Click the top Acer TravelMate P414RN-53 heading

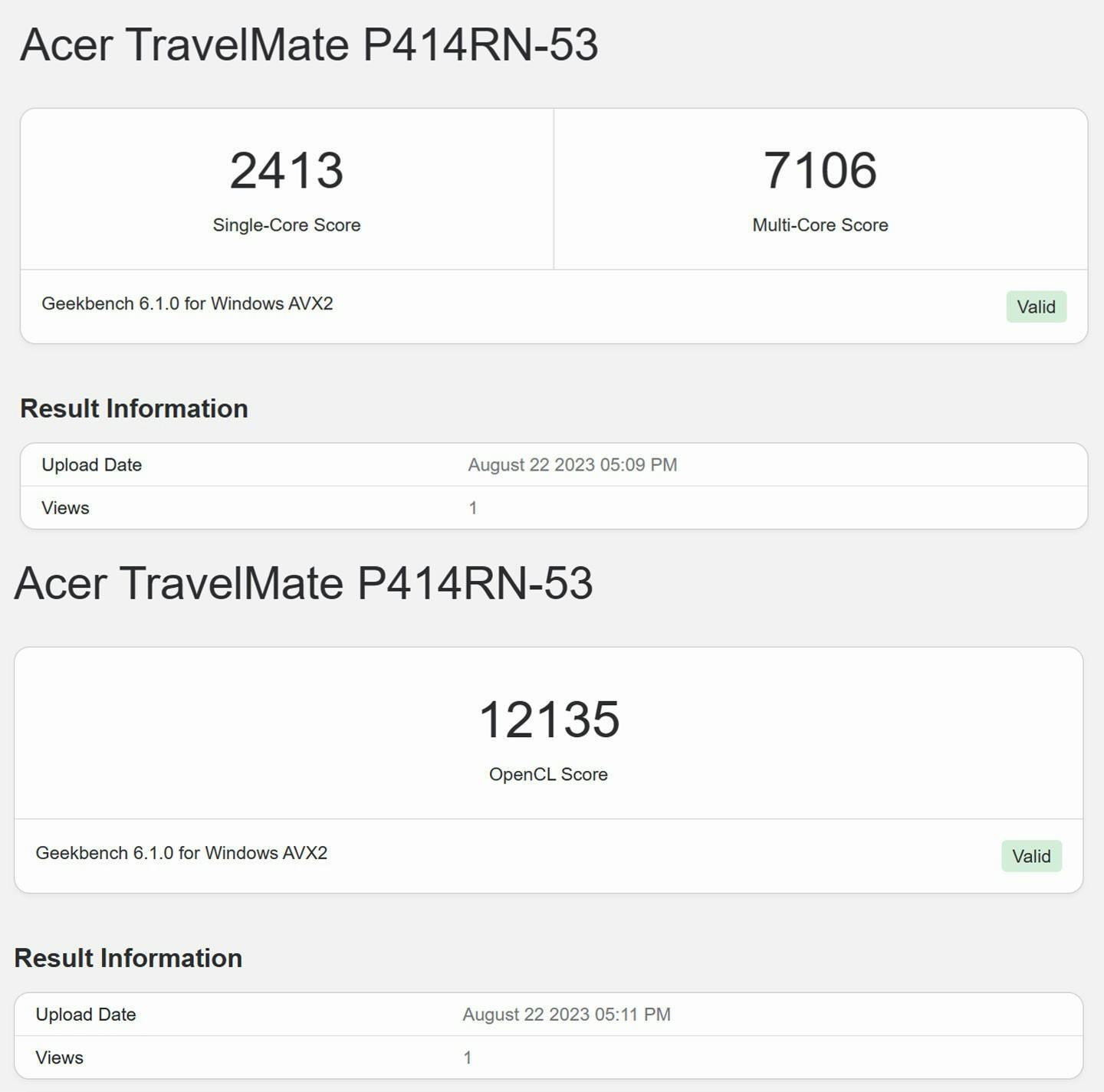coord(308,44)
